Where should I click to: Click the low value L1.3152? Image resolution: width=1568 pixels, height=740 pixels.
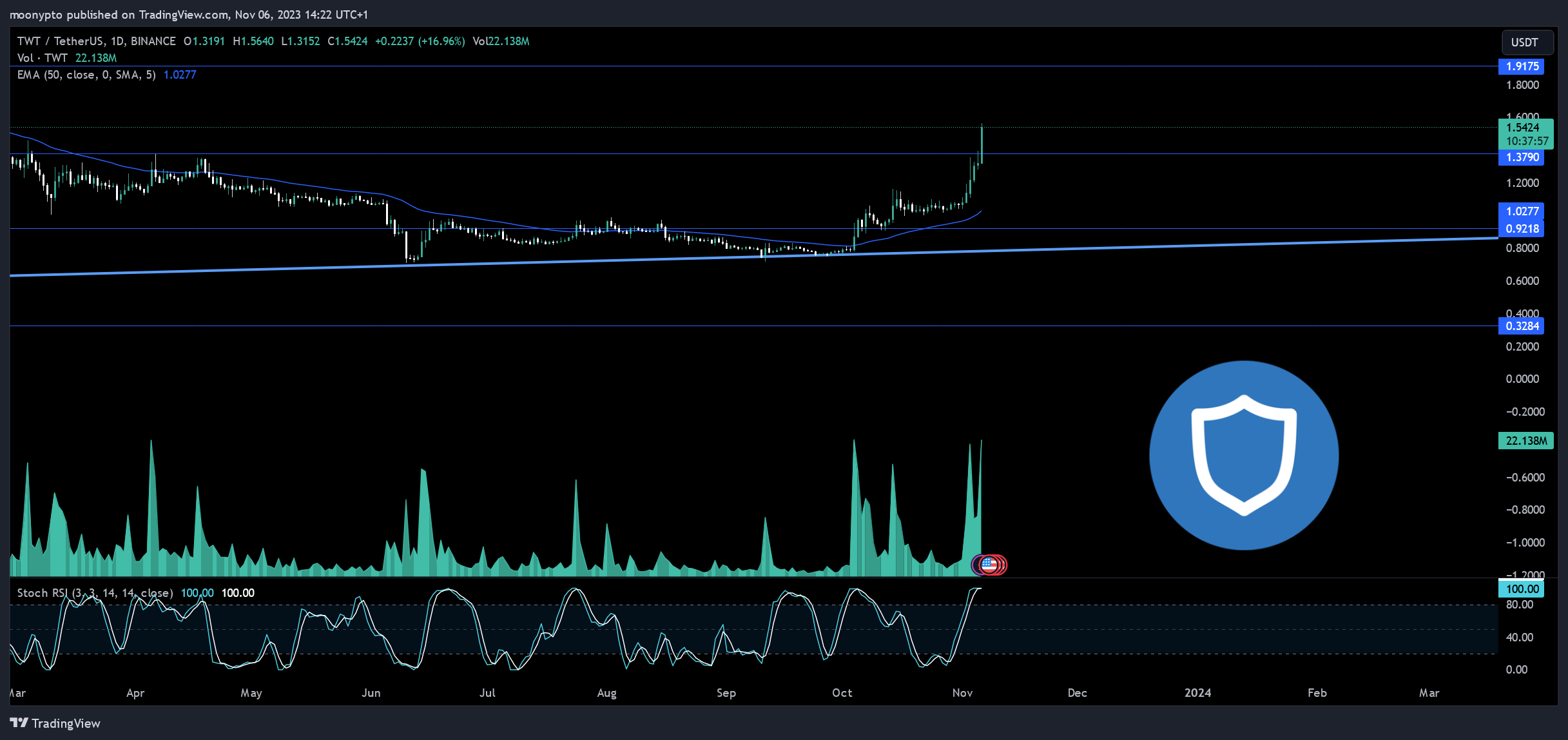pyautogui.click(x=300, y=41)
